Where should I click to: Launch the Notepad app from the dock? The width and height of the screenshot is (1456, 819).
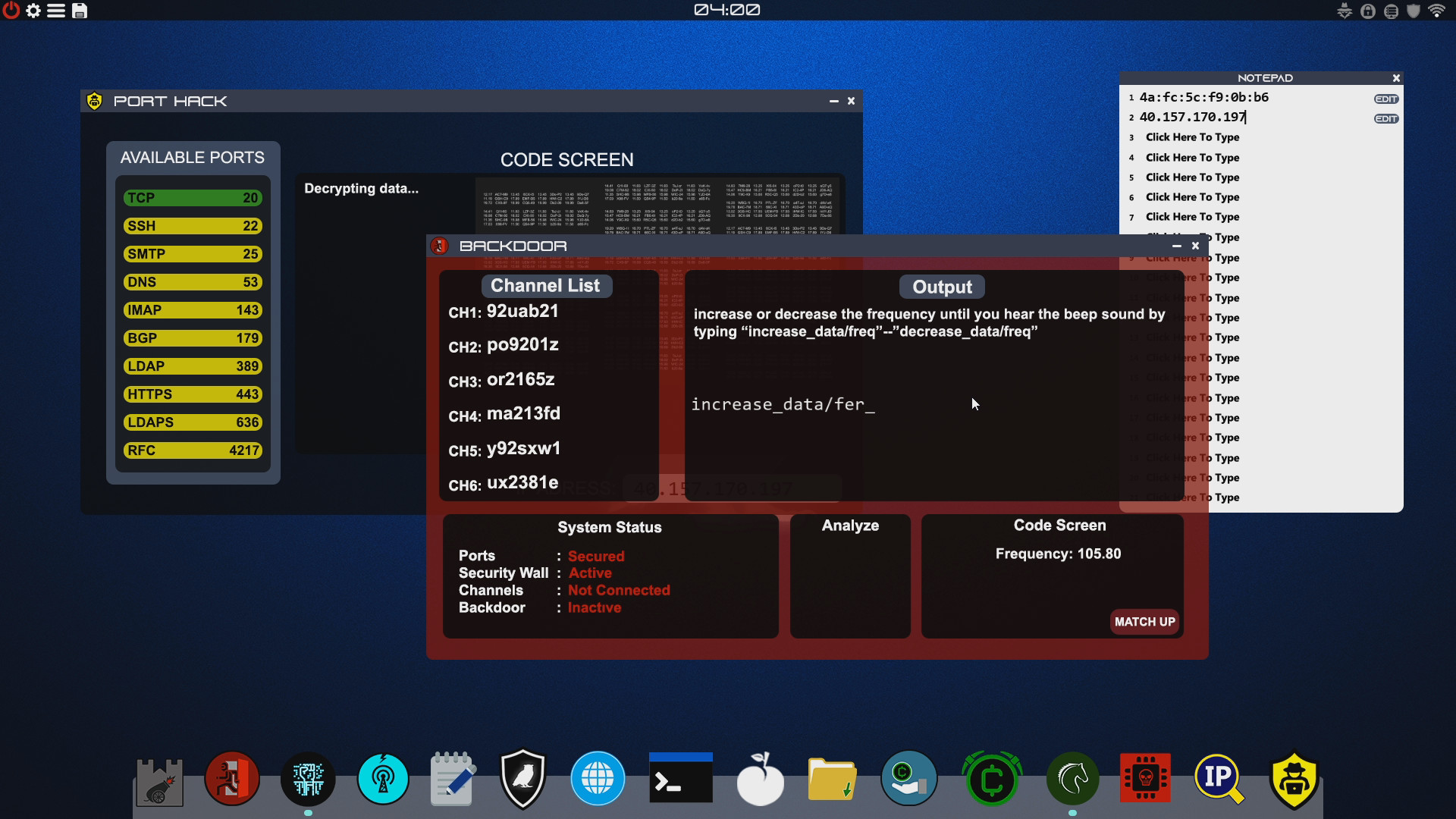(451, 777)
